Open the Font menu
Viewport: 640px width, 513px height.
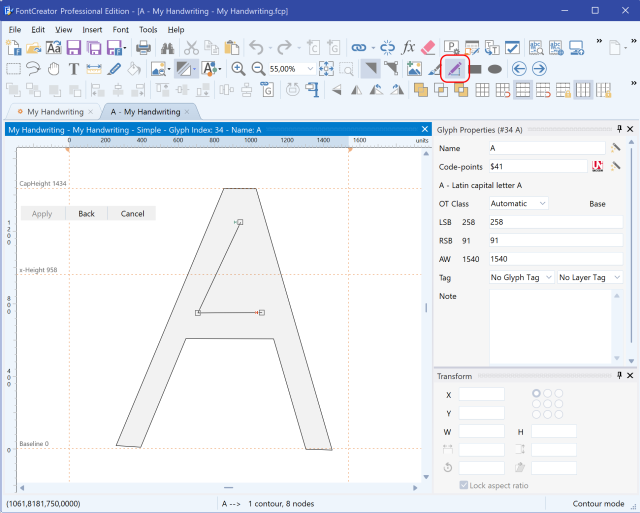(x=120, y=30)
